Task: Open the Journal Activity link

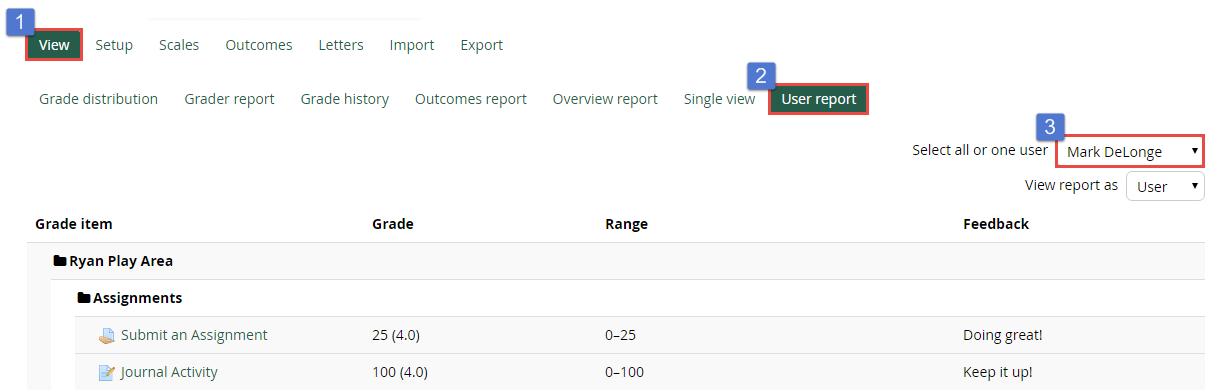Action: coord(169,372)
